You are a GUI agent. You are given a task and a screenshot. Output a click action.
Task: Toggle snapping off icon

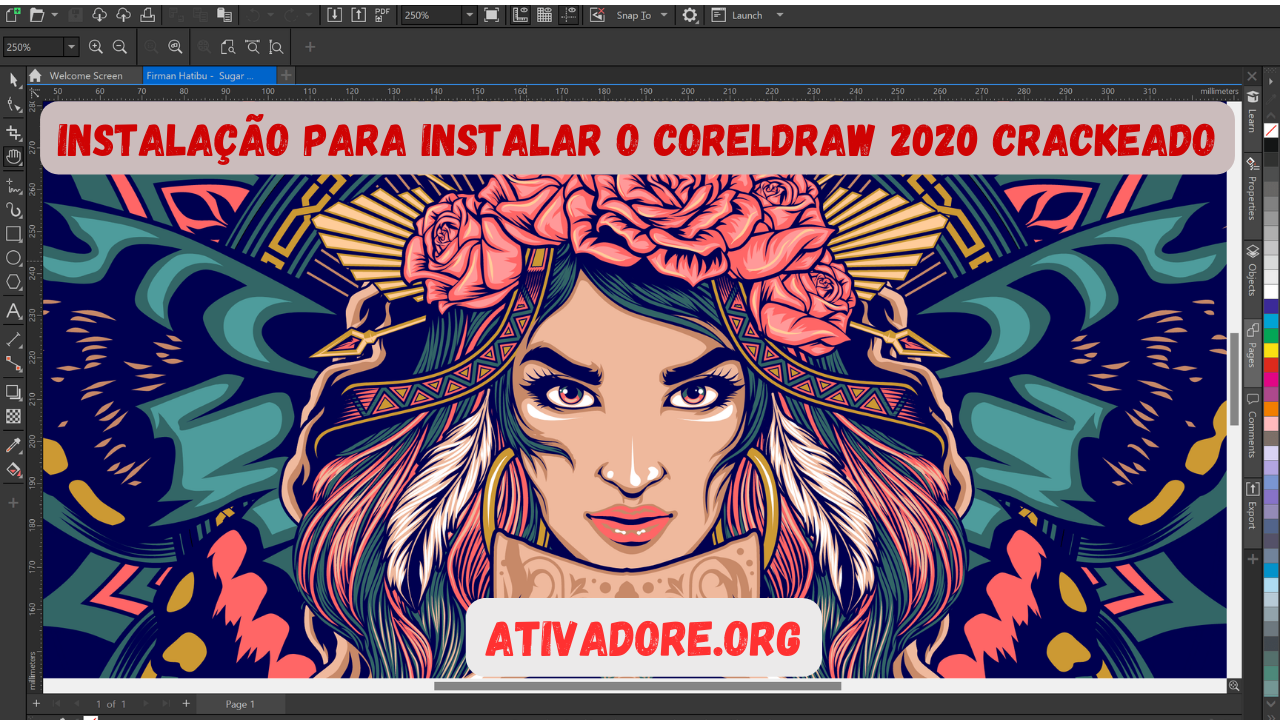coord(597,15)
